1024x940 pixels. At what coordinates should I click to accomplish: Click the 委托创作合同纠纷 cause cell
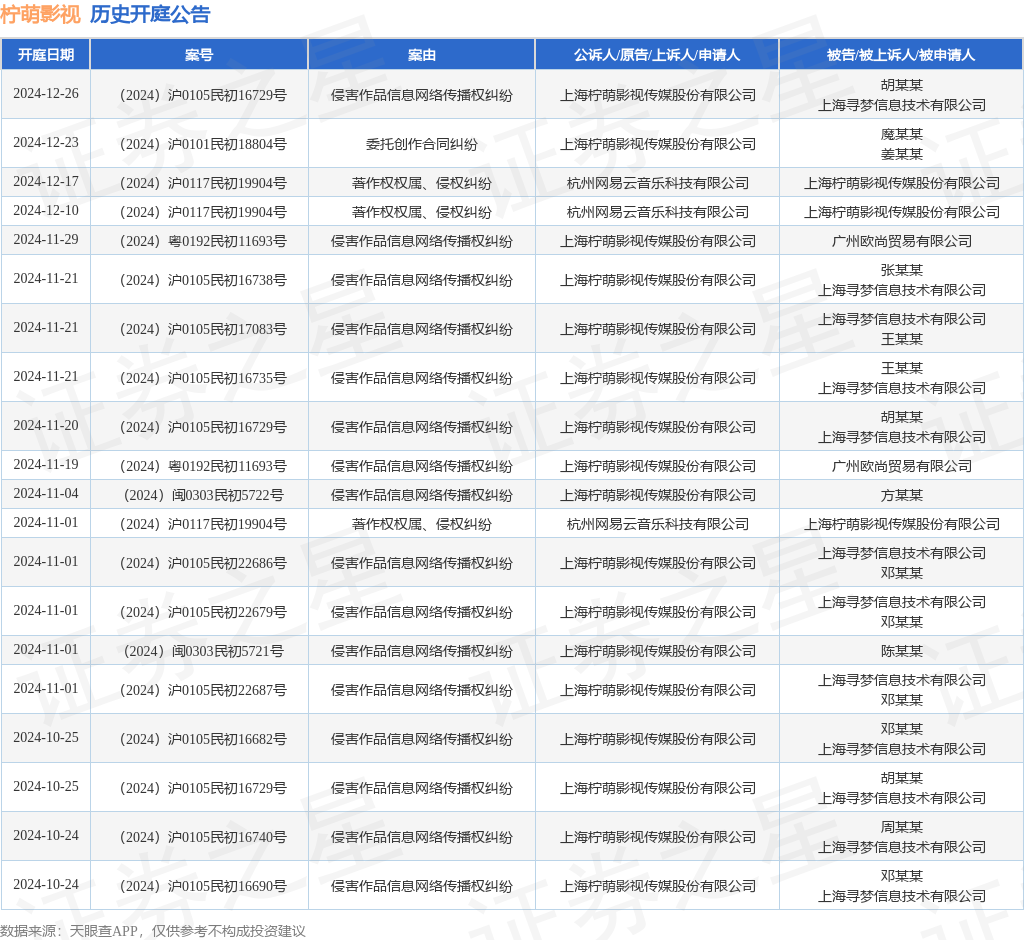422,144
